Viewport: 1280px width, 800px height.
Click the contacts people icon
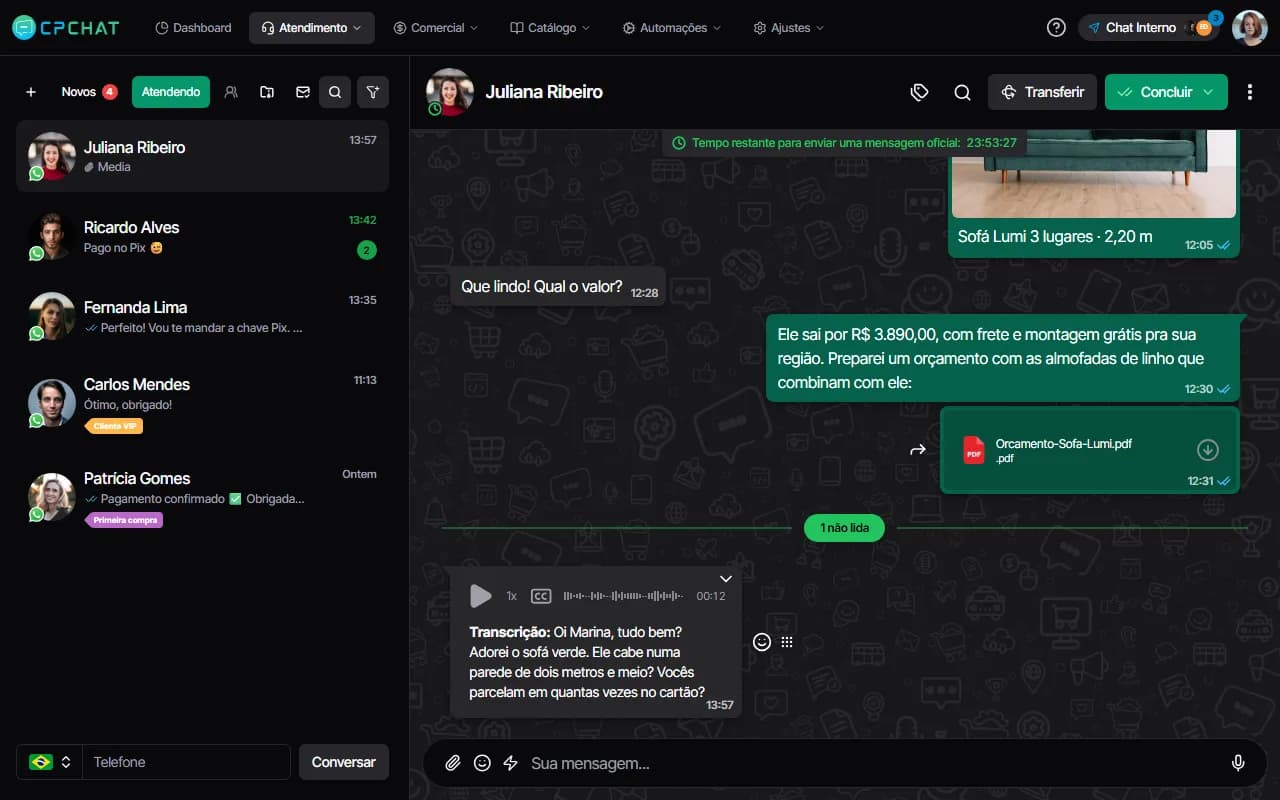(x=231, y=92)
